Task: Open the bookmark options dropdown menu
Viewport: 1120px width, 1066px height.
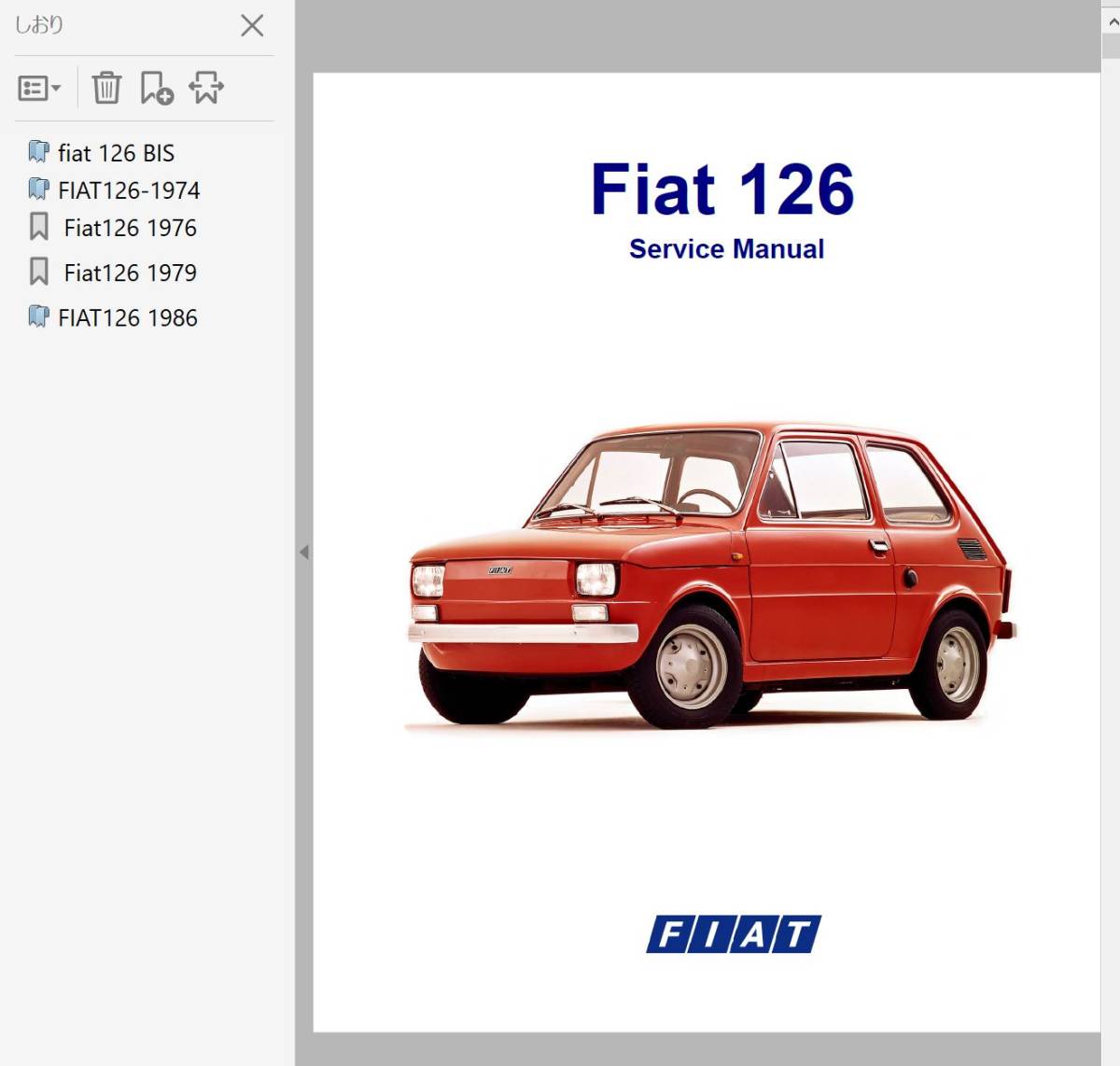Action: tap(39, 89)
